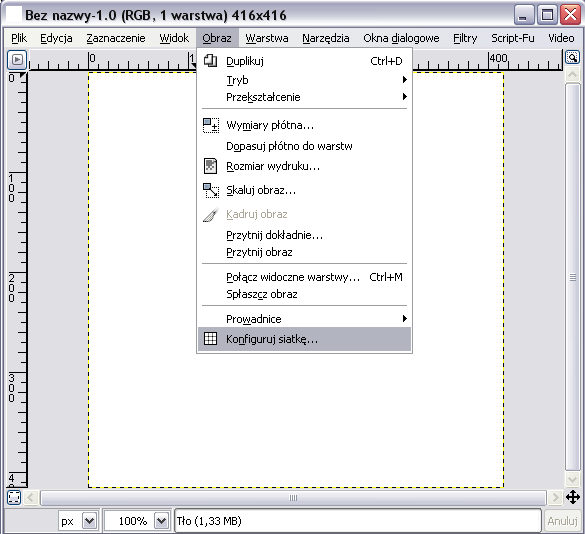
Task: Click the Rozmiar wydruku print size icon
Action: [210, 166]
